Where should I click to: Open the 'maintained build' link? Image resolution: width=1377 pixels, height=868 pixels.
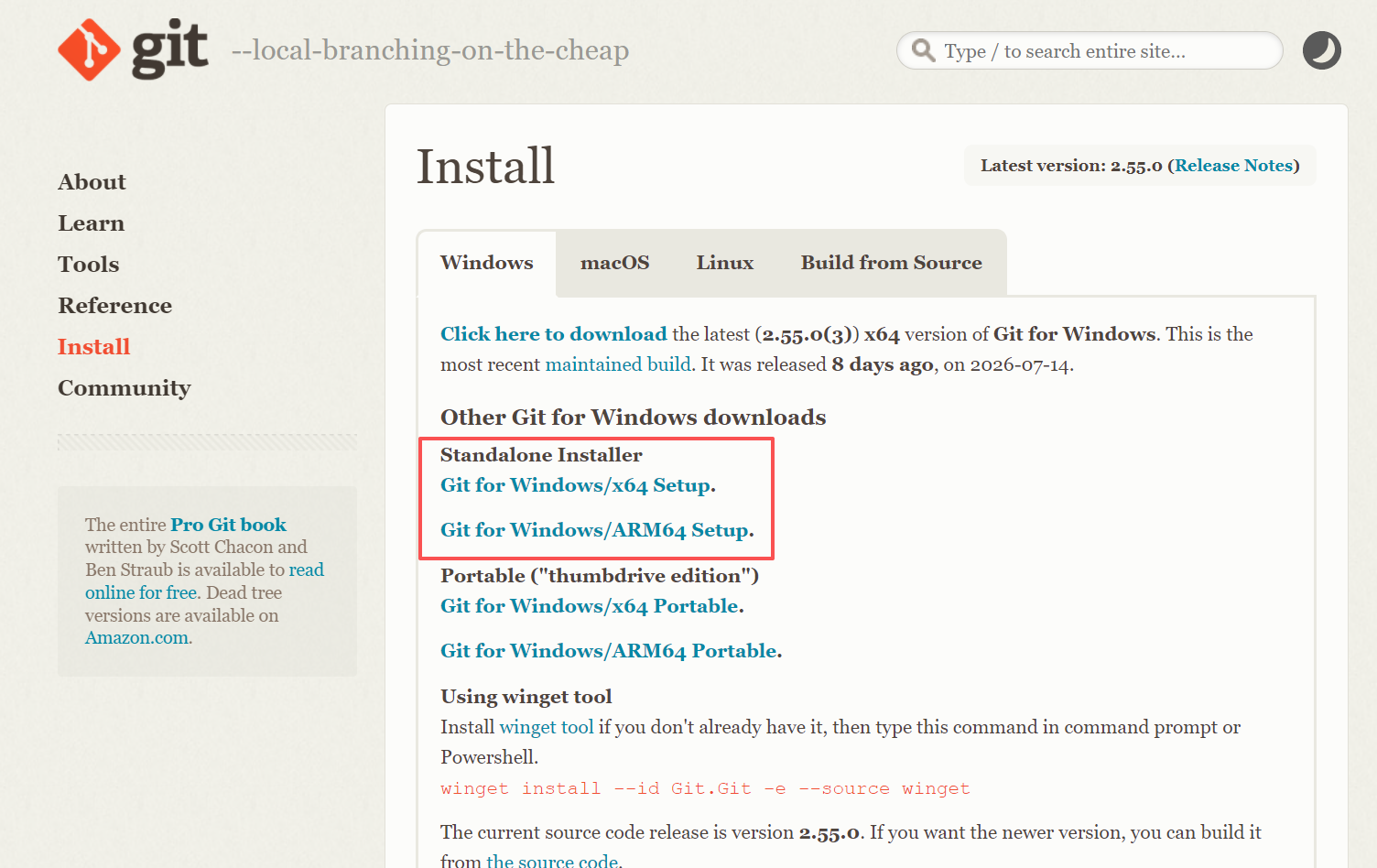coord(617,364)
